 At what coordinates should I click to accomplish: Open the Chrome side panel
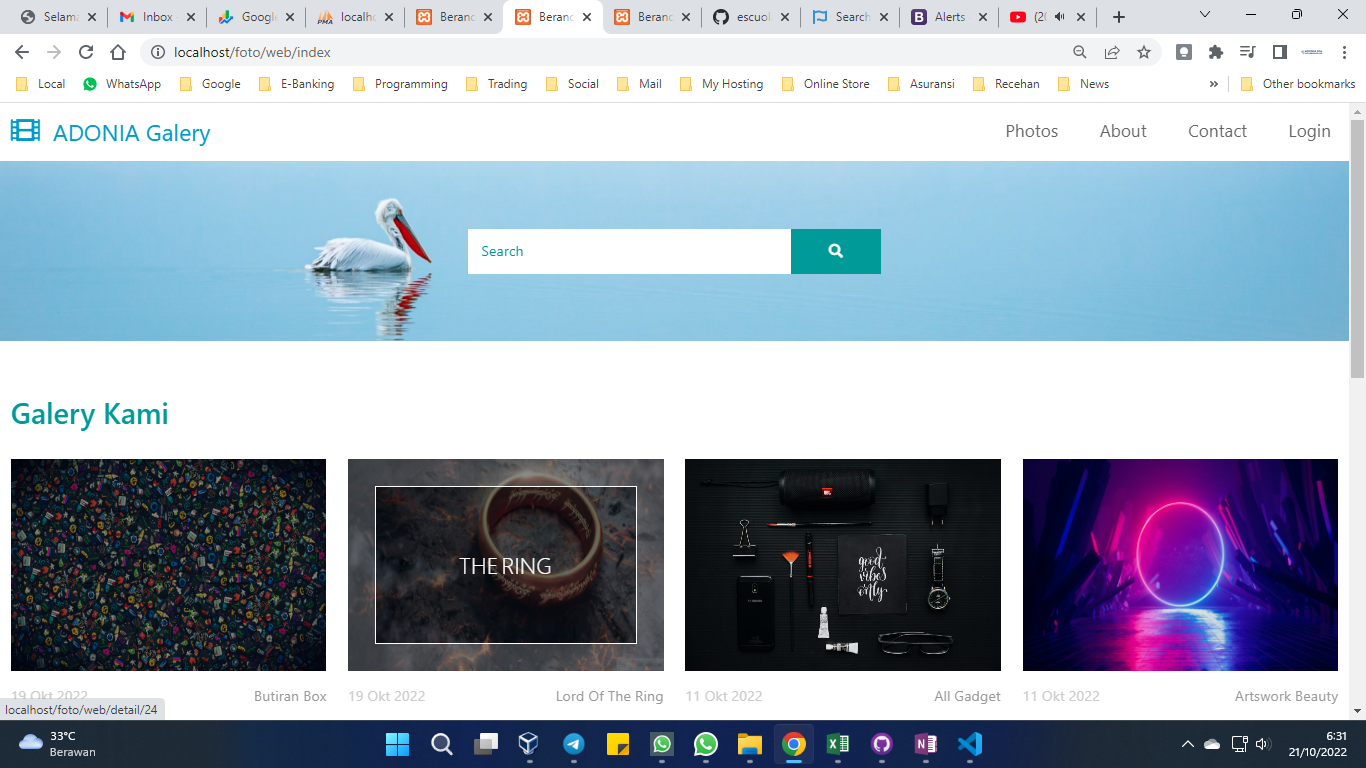coord(1279,52)
